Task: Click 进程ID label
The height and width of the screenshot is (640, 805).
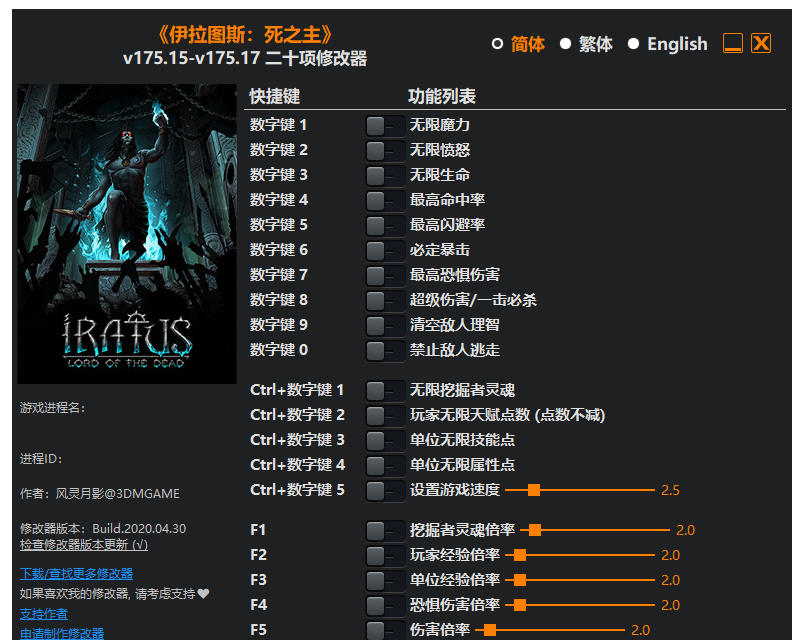Action: [x=41, y=459]
